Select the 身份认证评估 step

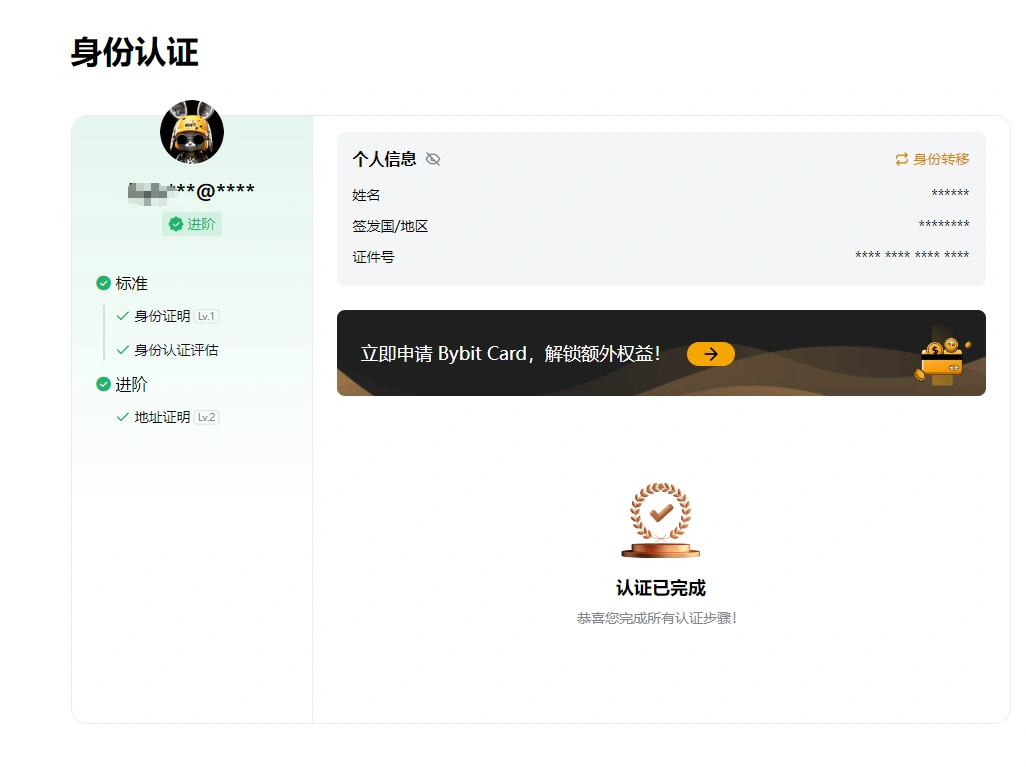coord(168,350)
